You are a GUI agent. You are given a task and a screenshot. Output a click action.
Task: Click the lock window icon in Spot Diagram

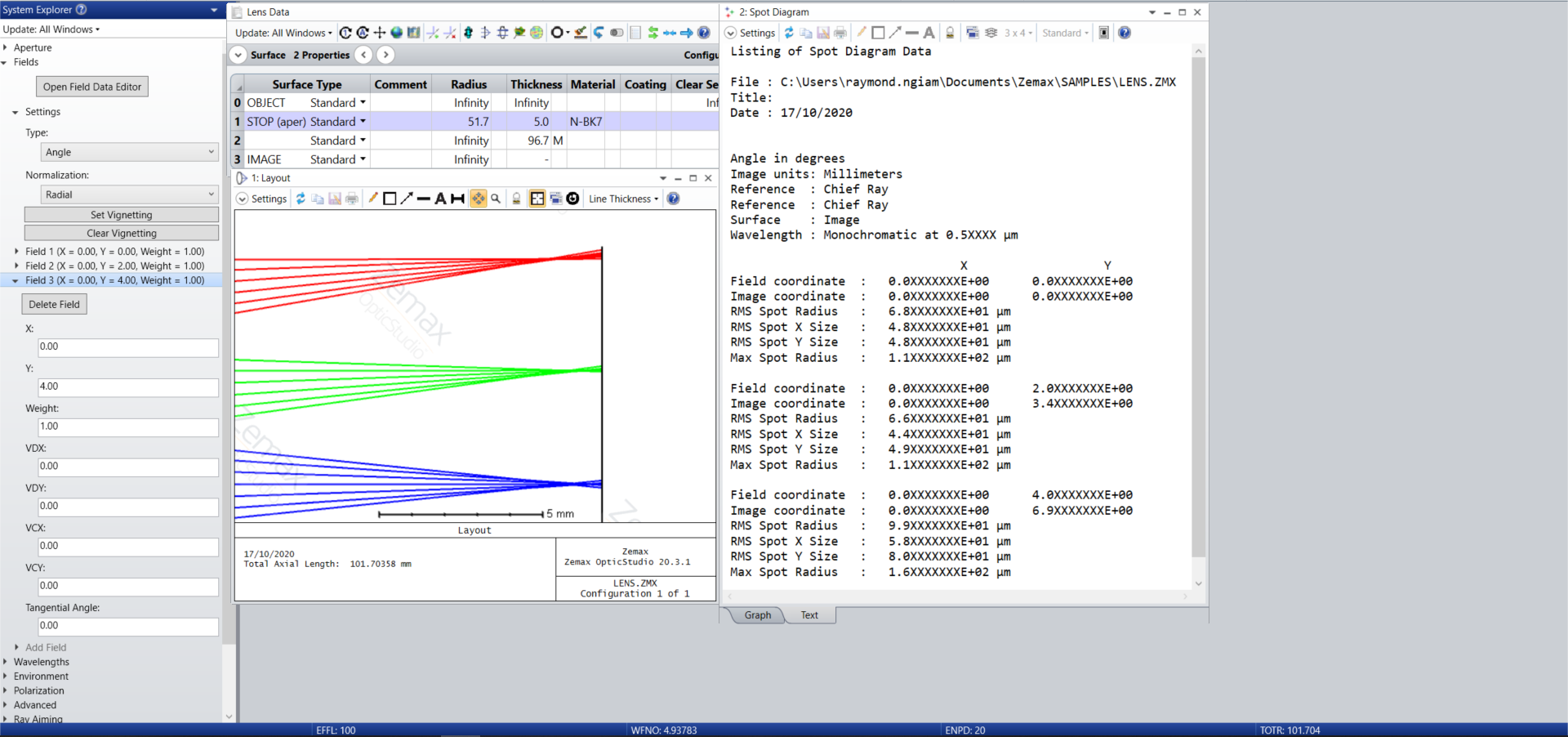click(x=950, y=33)
